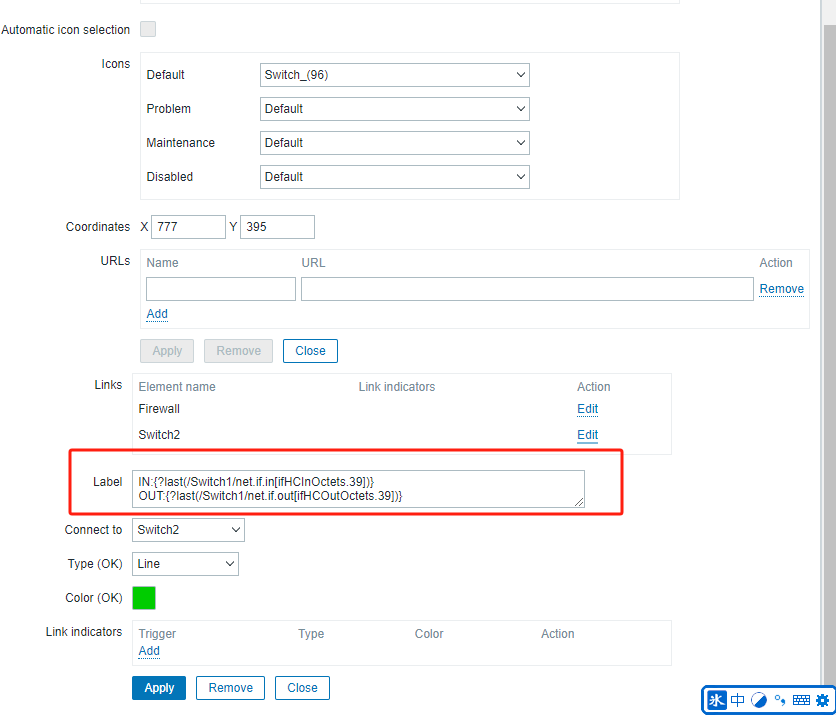Open the Disabled icon dropdown

point(395,176)
